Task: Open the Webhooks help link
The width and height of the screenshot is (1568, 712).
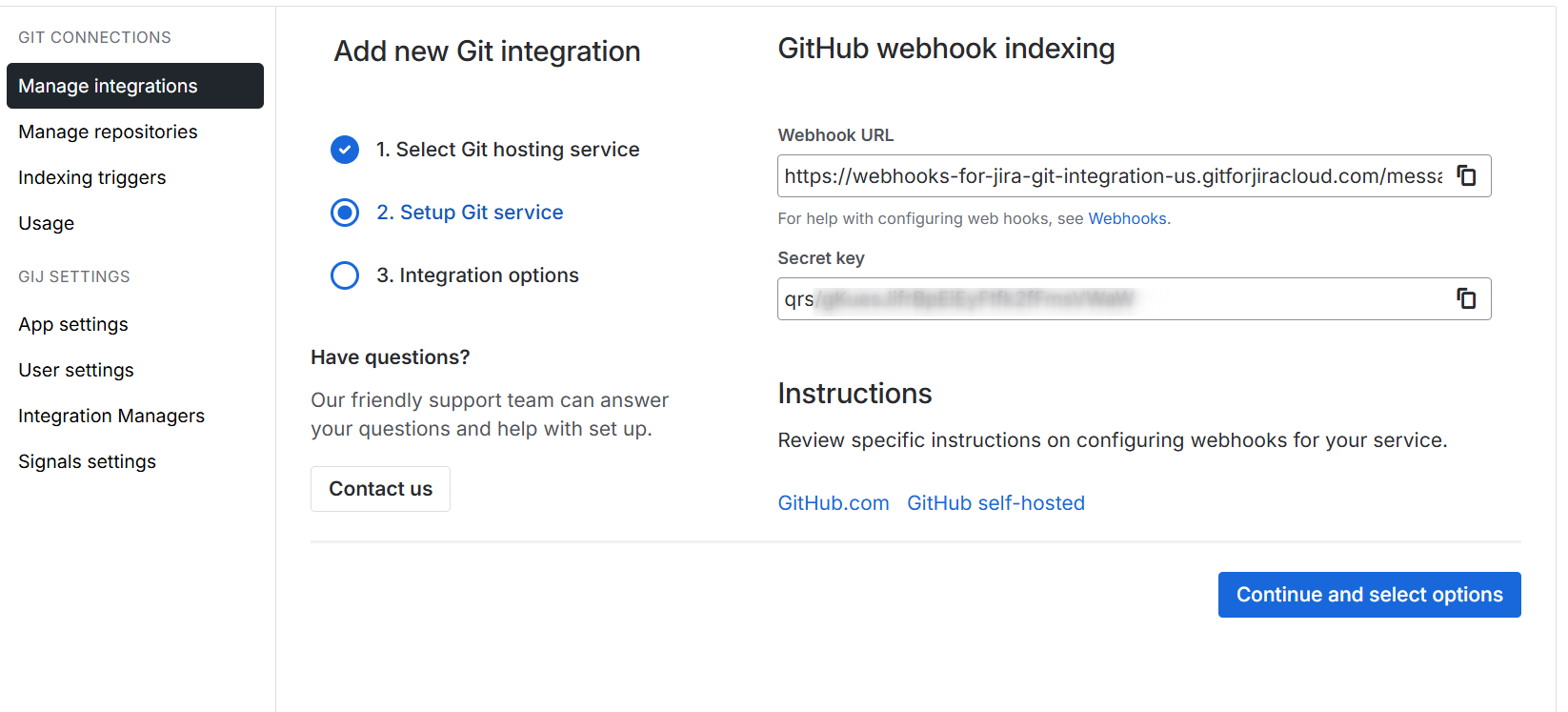Action: (1127, 218)
